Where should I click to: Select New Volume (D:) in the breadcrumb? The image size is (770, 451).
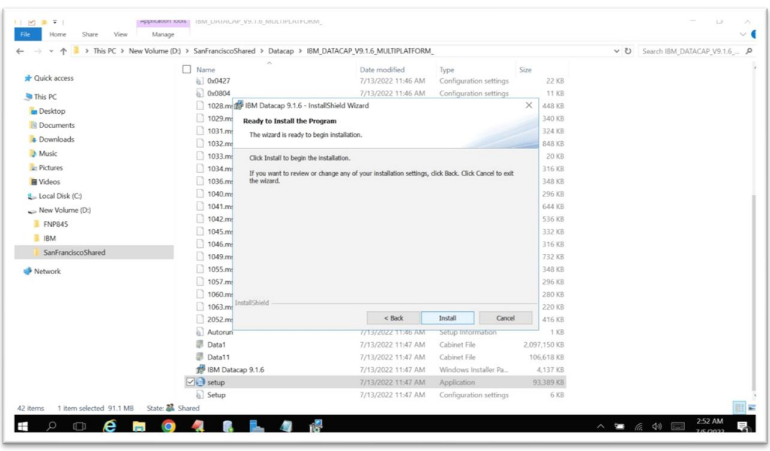(155, 51)
